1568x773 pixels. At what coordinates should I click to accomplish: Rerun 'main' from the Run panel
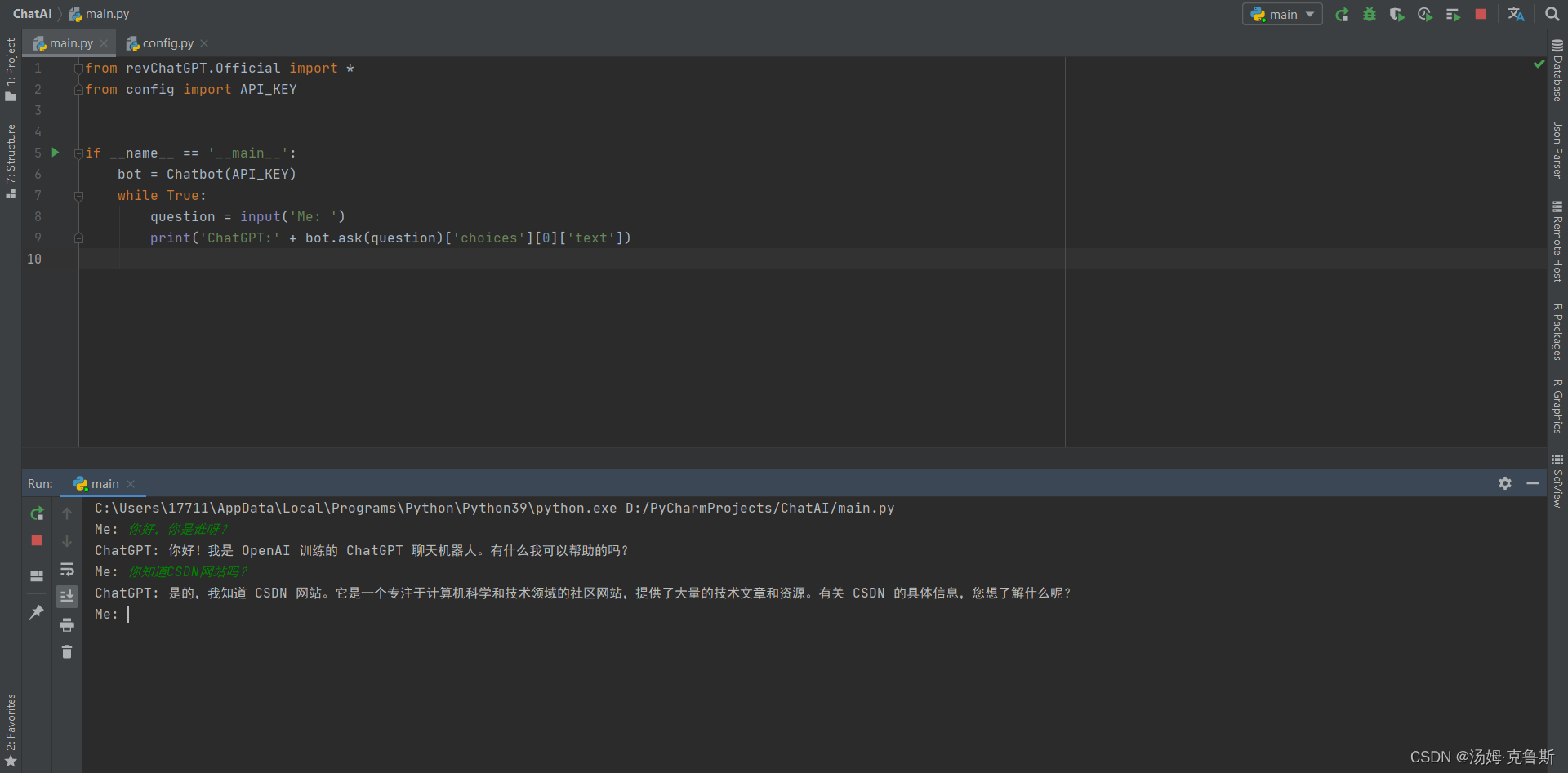[37, 513]
